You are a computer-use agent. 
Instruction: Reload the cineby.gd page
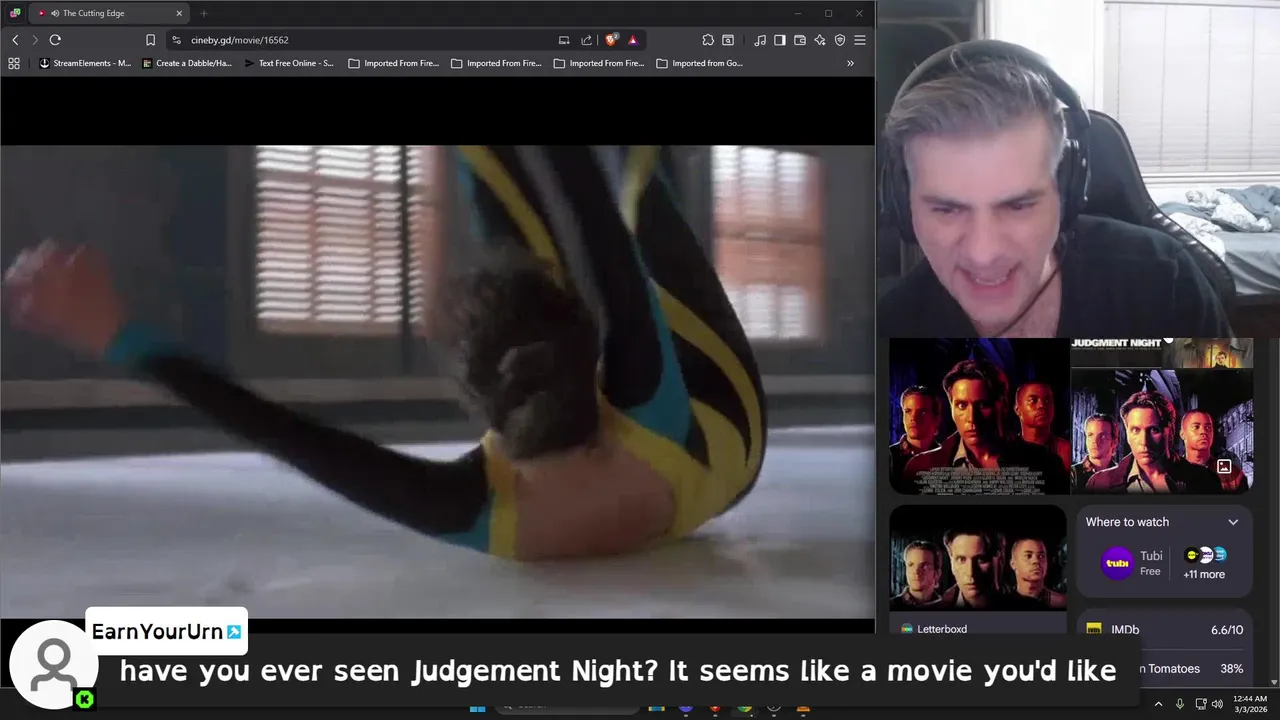click(55, 40)
